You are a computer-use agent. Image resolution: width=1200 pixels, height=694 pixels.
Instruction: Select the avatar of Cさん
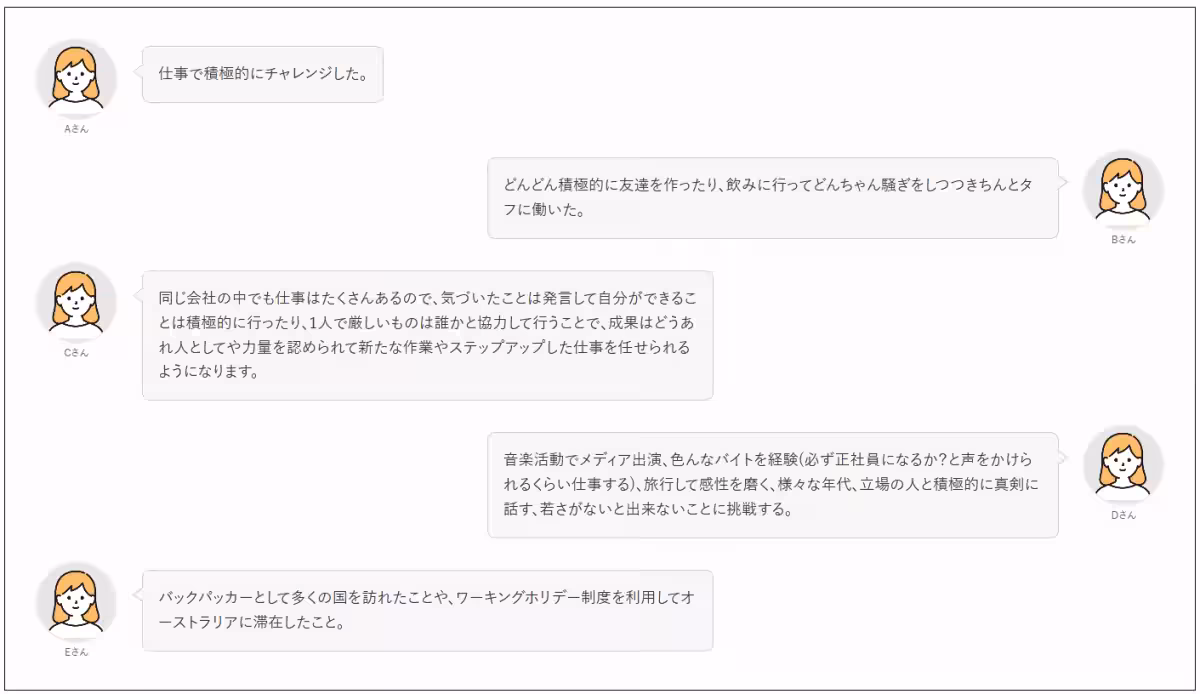(76, 302)
